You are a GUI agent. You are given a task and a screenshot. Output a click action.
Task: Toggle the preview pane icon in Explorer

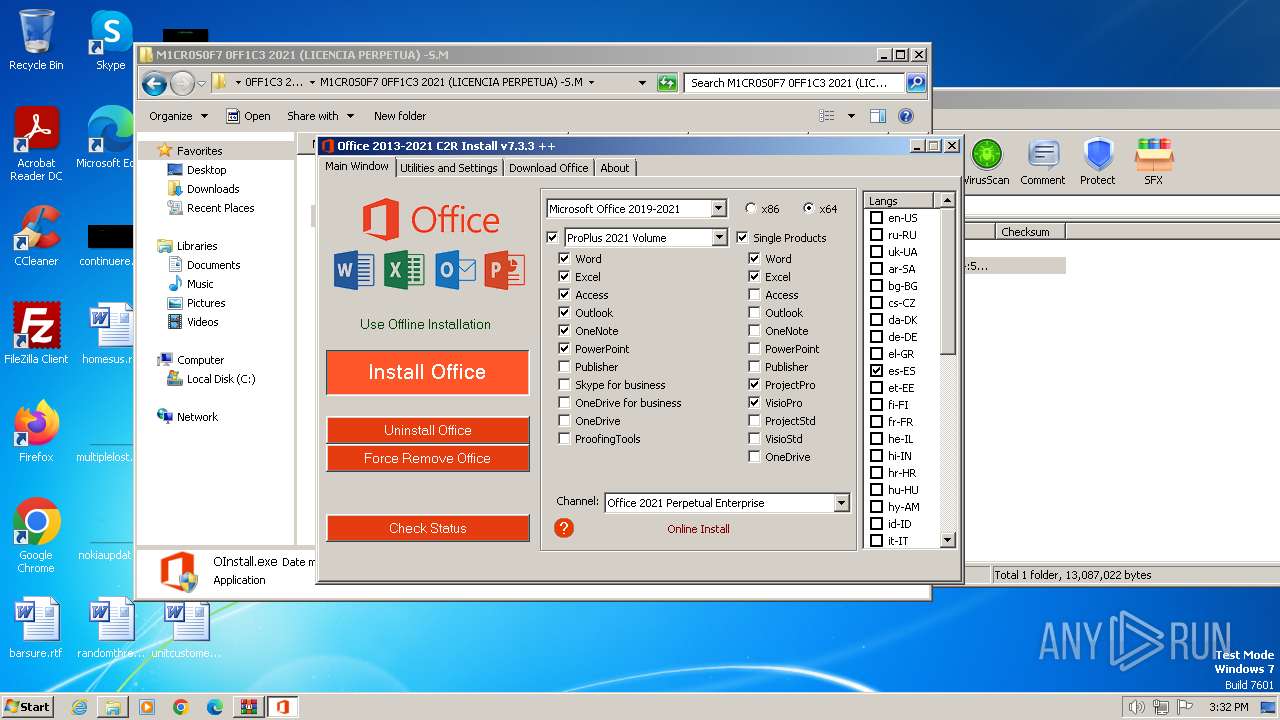click(877, 116)
